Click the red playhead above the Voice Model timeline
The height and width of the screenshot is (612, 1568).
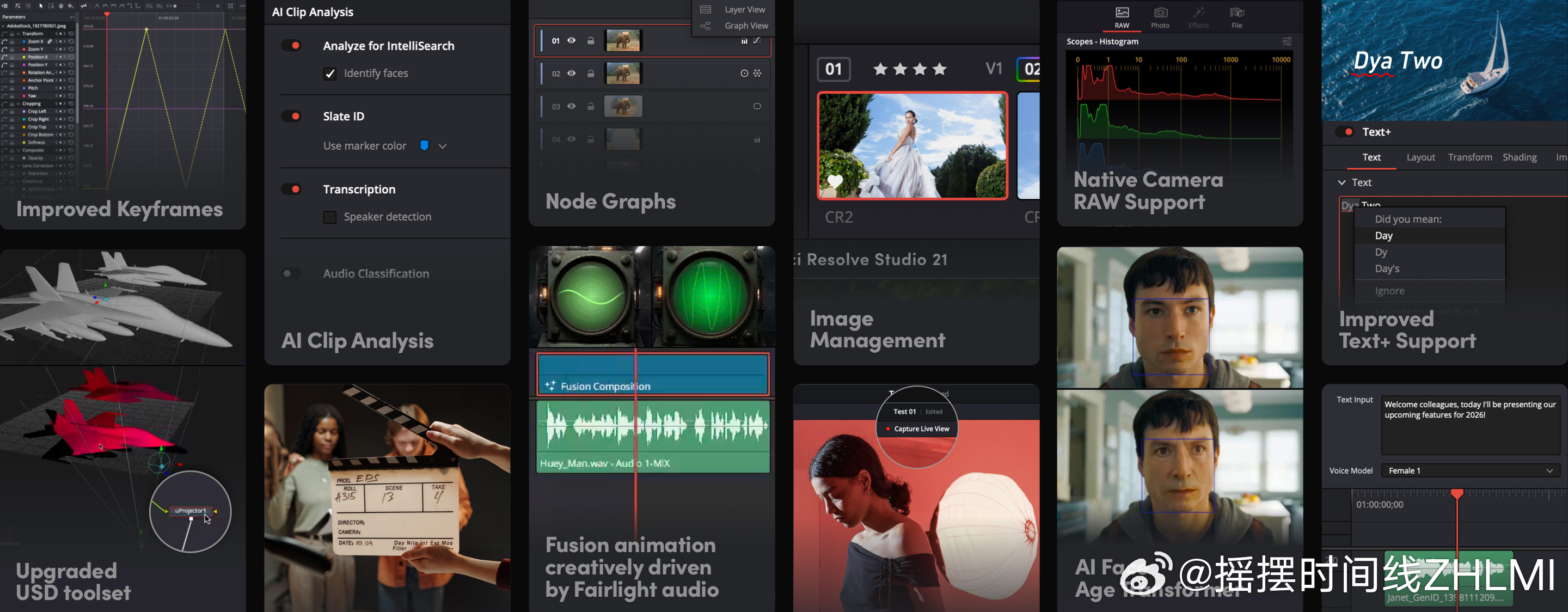(1456, 494)
